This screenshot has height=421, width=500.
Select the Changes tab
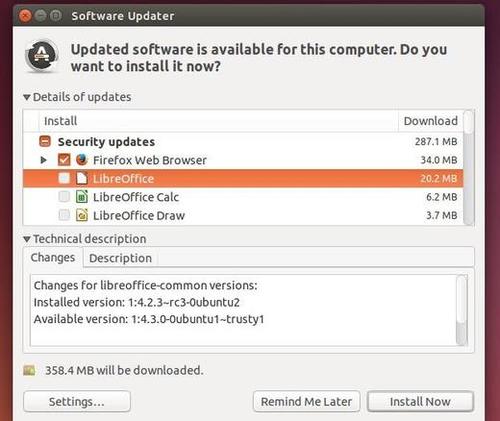53,257
